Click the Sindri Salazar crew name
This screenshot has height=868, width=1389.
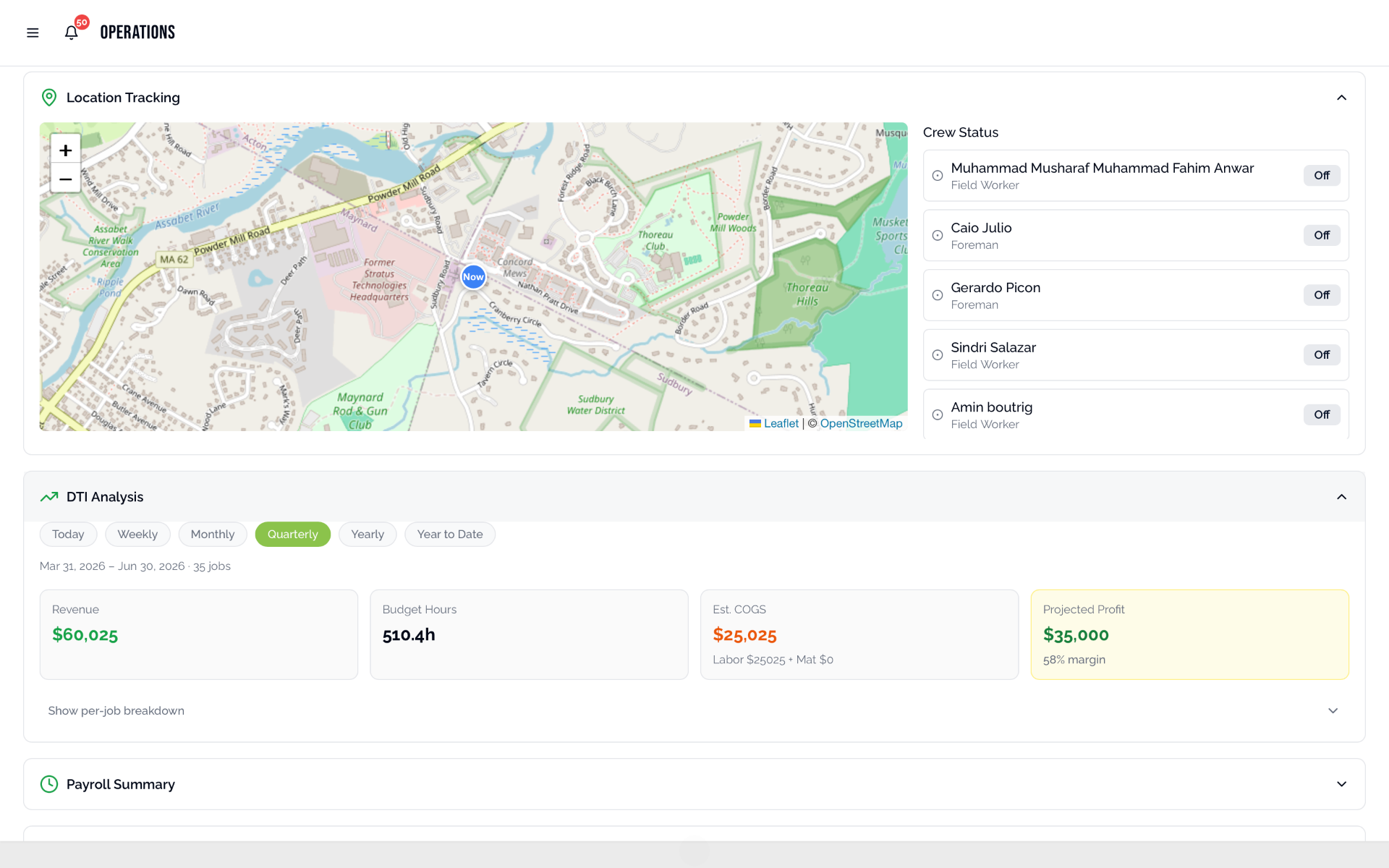(993, 348)
